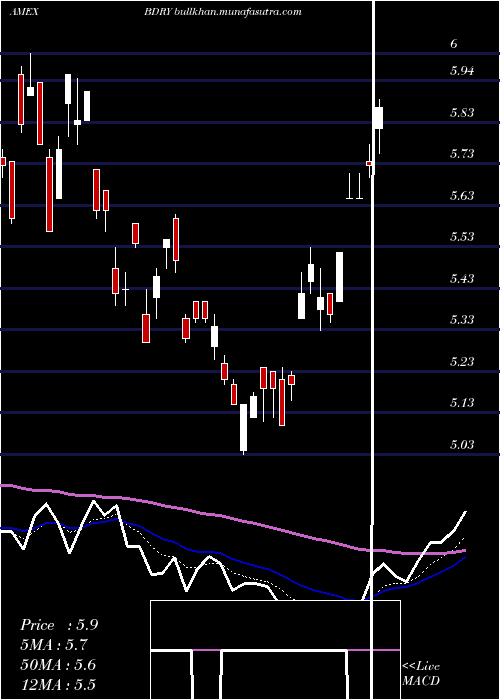500x700 pixels.
Task: Select the 5.03 price axis label
Action: pyautogui.click(x=462, y=444)
